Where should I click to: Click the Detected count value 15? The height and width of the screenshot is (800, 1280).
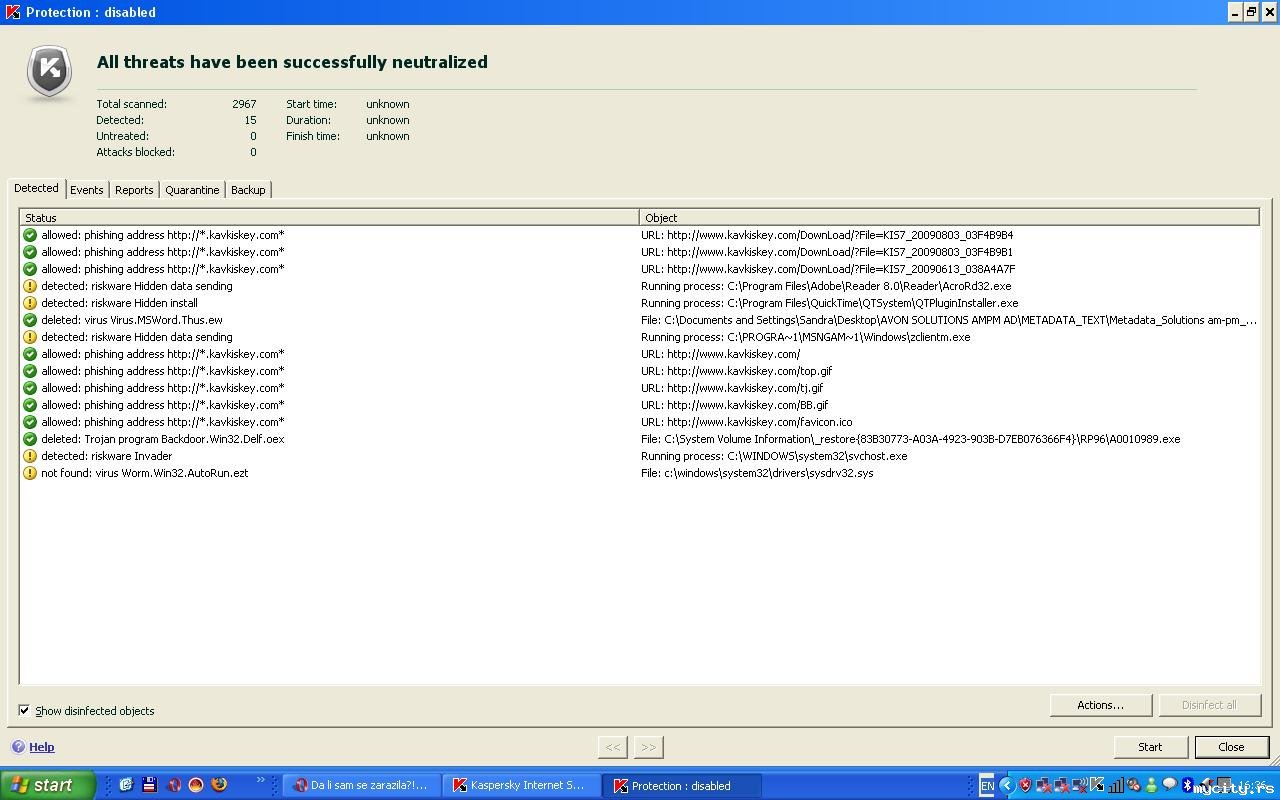point(251,120)
